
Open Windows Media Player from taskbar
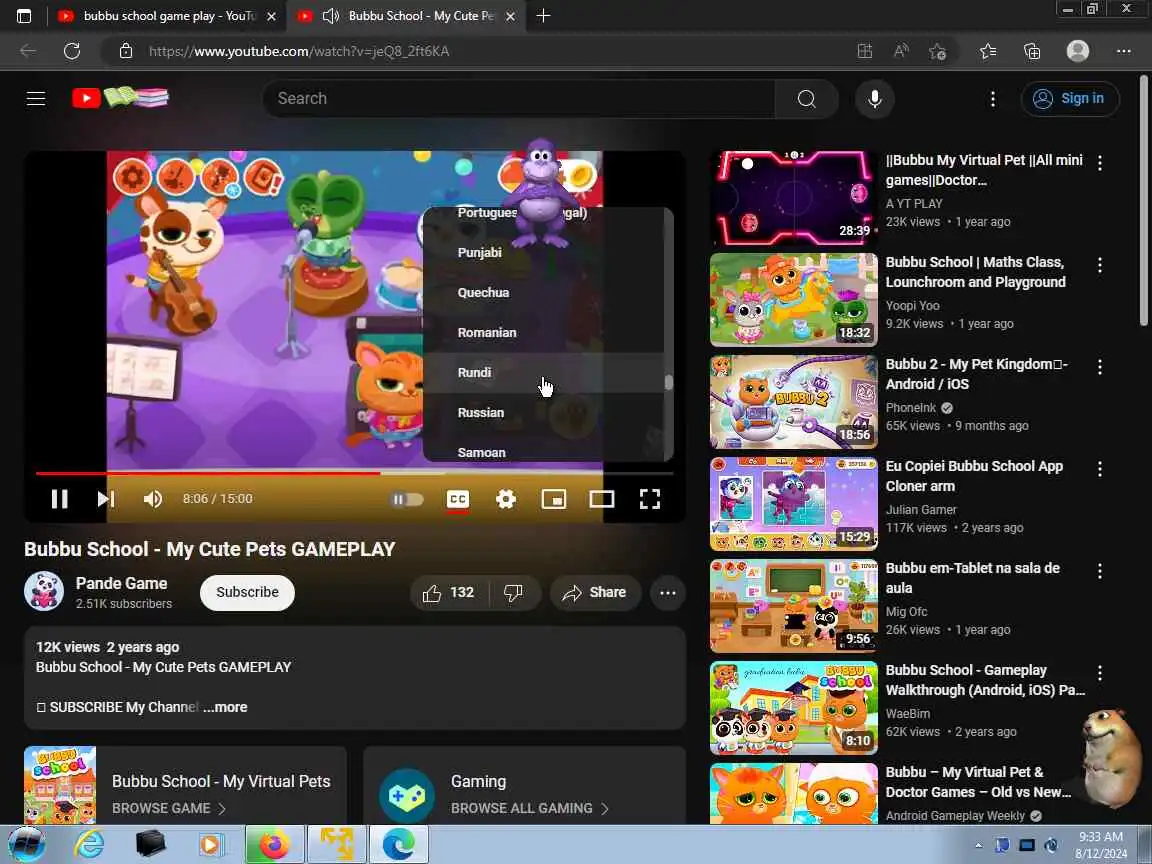pos(211,845)
